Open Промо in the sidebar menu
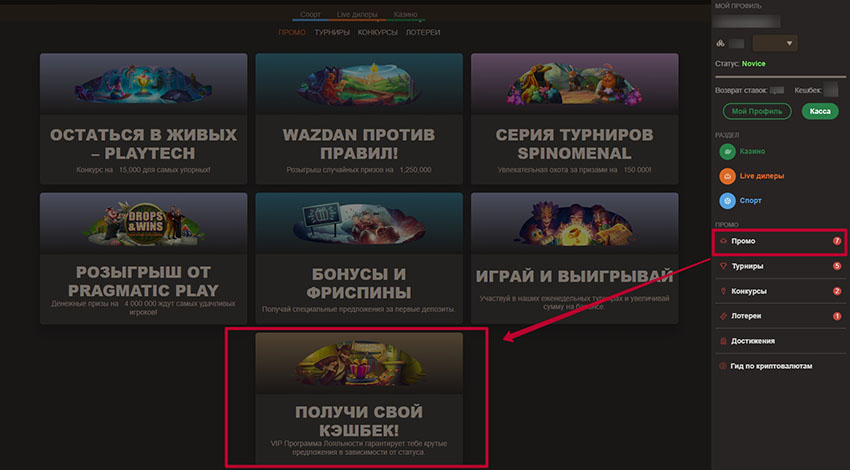The width and height of the screenshot is (850, 470). (780, 241)
